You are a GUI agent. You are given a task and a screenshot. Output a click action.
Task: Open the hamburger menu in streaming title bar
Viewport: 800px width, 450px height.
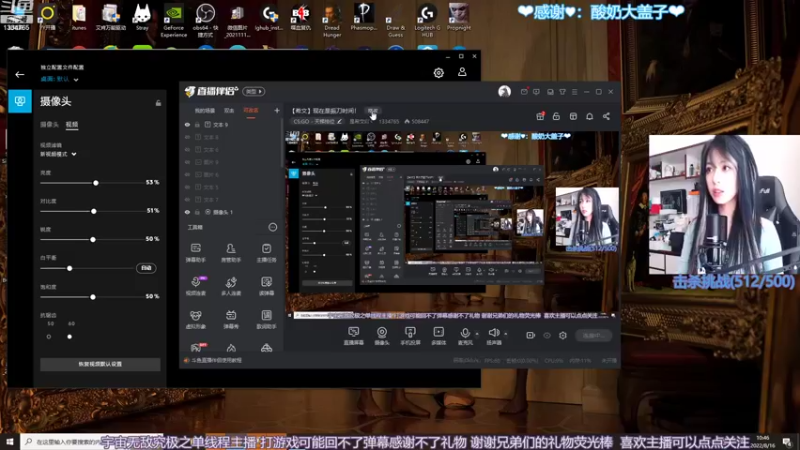(574, 92)
